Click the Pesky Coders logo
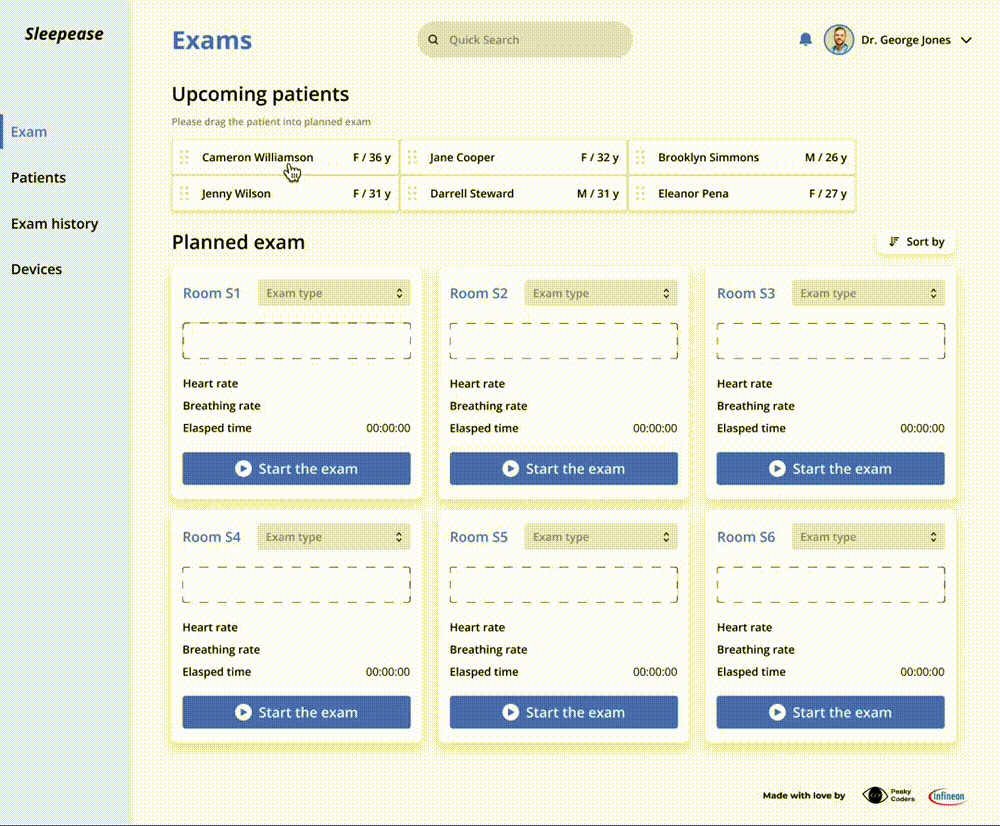1000x826 pixels. [888, 795]
